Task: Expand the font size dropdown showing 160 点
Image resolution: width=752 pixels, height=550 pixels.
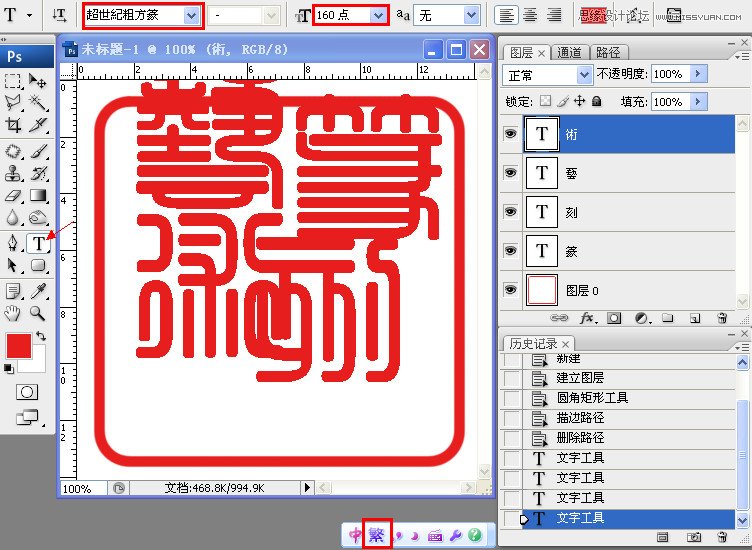Action: [x=350, y=15]
